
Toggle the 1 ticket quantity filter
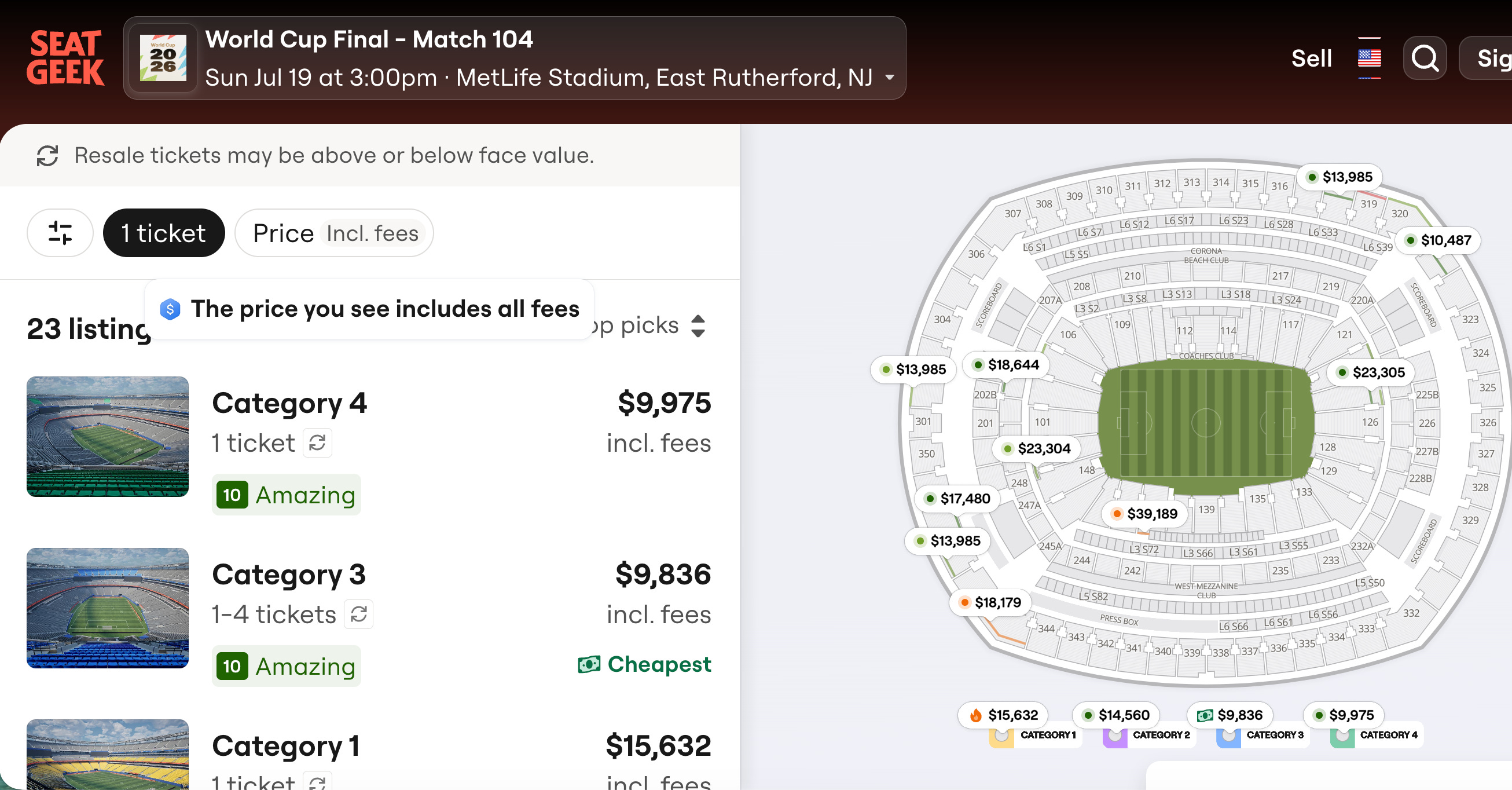[164, 233]
